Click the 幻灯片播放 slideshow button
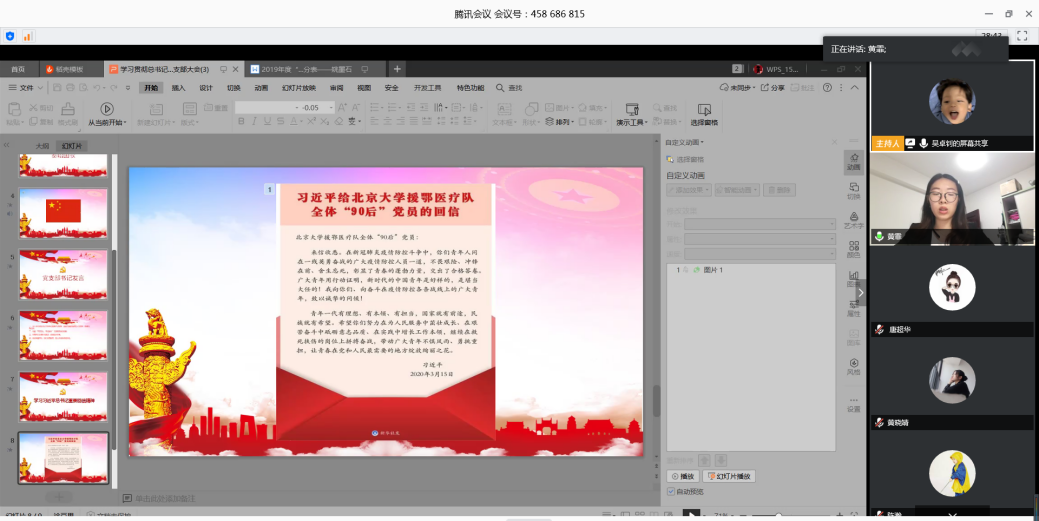 click(729, 476)
